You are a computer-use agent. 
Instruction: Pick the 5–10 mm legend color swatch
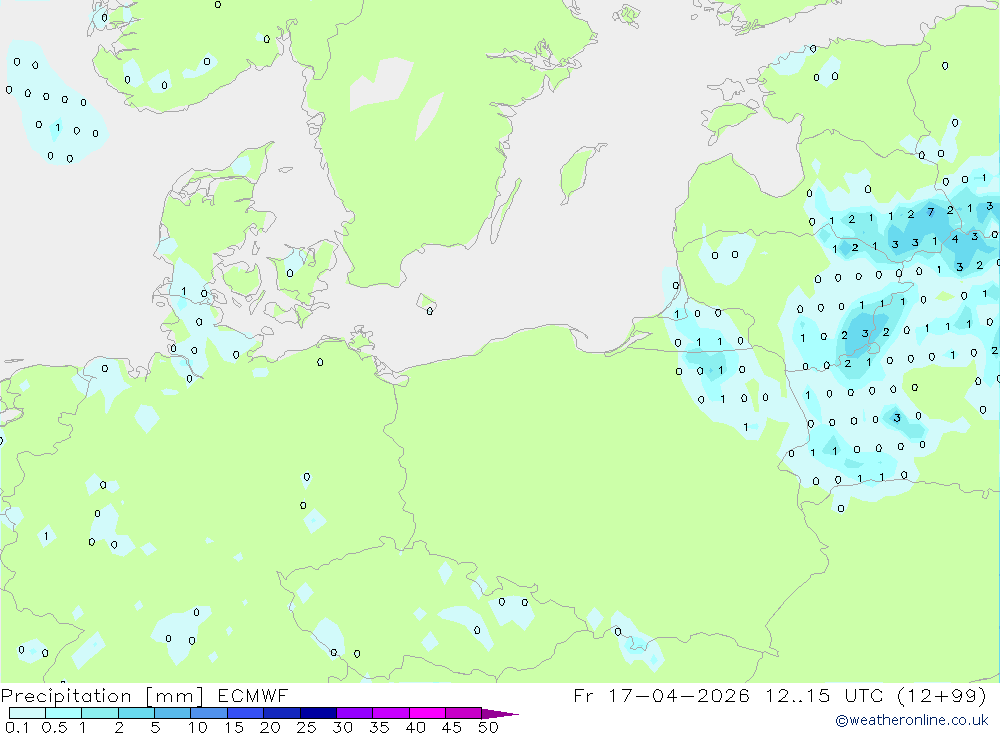pyautogui.click(x=173, y=713)
